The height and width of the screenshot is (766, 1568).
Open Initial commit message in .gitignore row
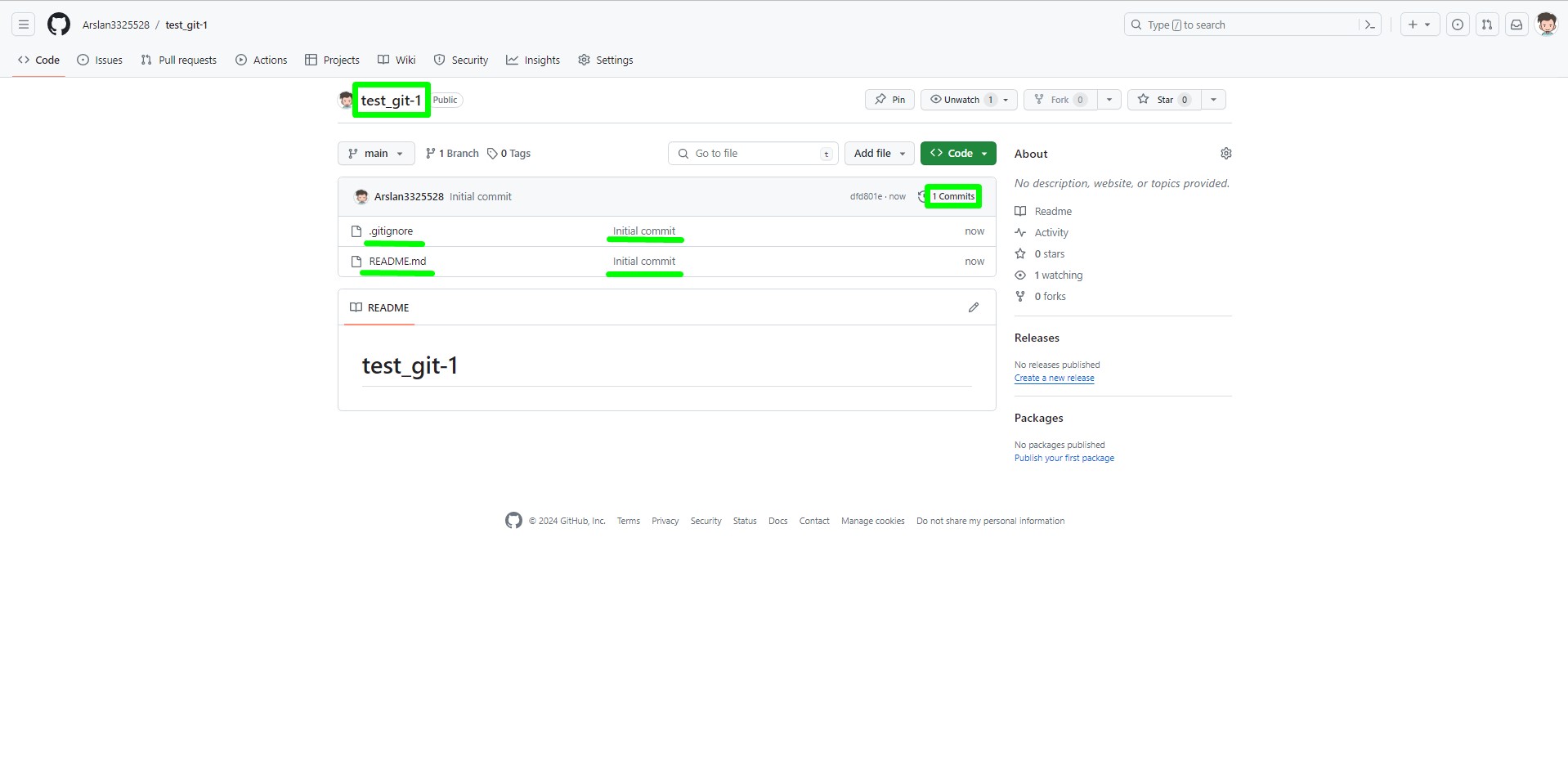(x=644, y=231)
